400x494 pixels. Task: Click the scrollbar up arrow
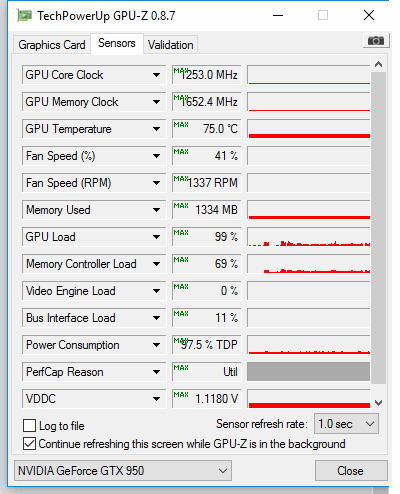(x=378, y=64)
